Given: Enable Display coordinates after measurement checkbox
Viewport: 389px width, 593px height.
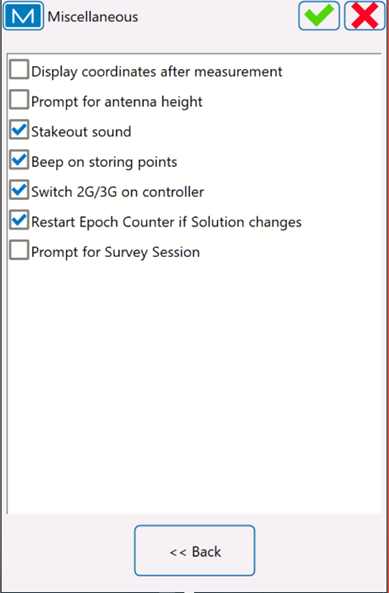Looking at the screenshot, I should tap(19, 70).
